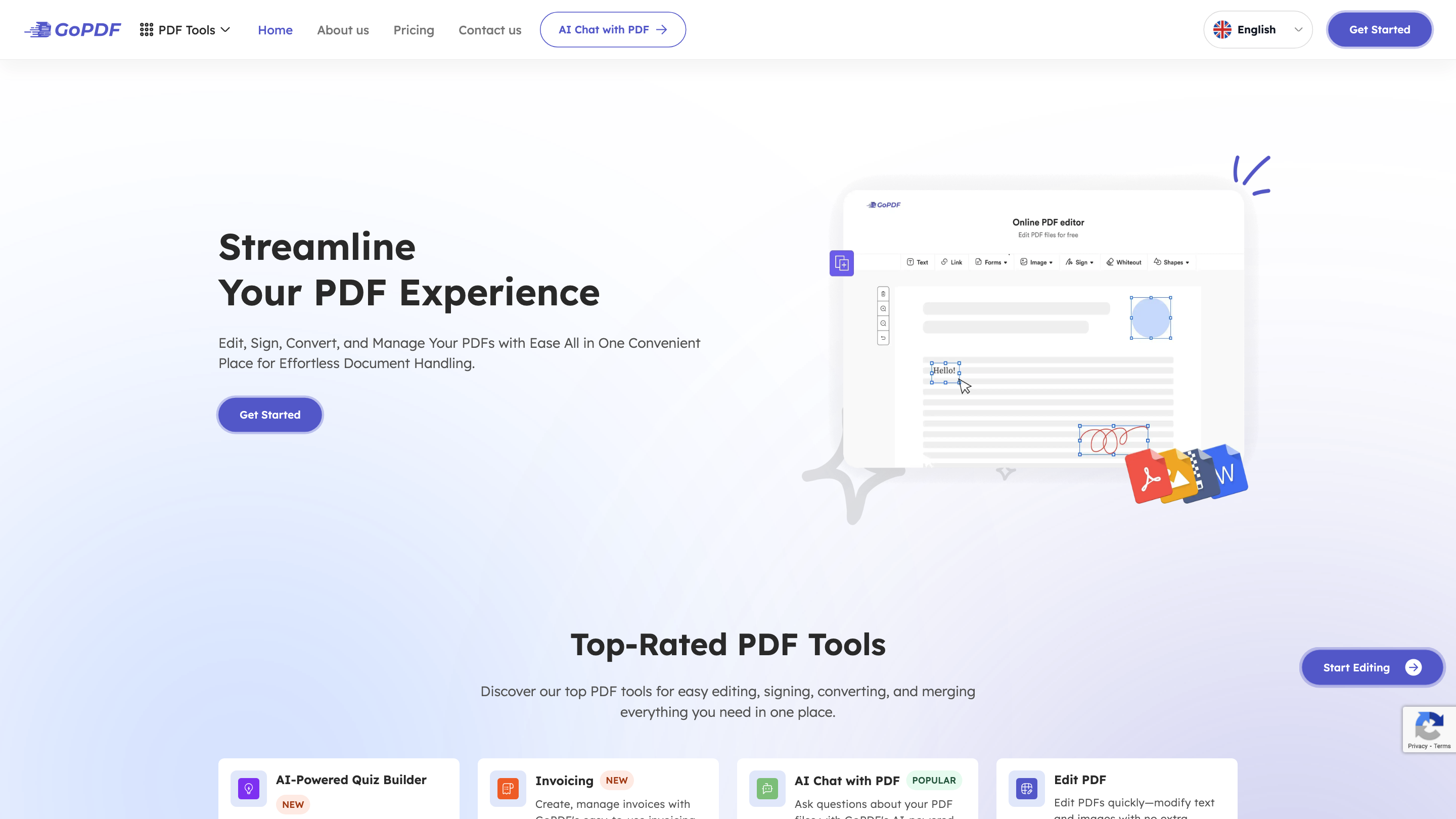Screen dimensions: 1456x819
Task: Zoom in using the magnifier icon
Action: (x=883, y=308)
